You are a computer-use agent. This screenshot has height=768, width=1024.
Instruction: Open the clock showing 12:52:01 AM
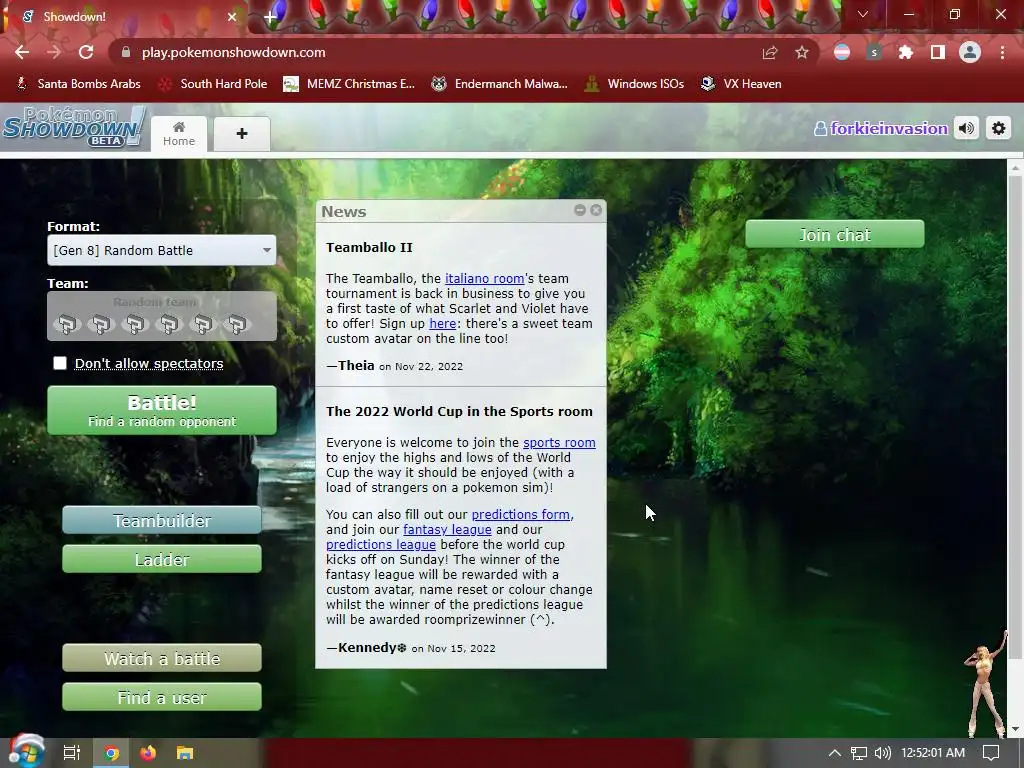point(933,753)
